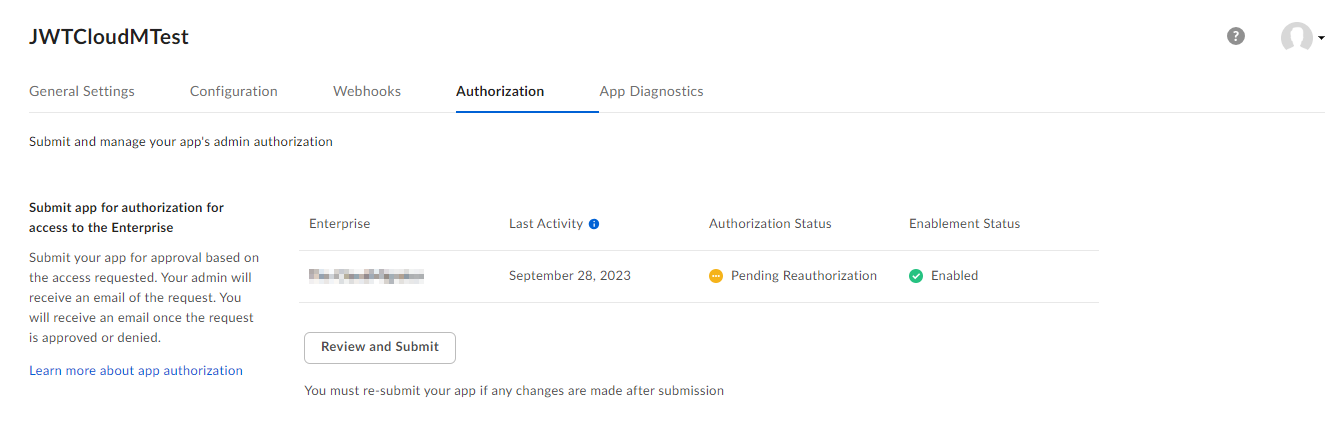Click the blurred enterprise name entry
1342x447 pixels.
(367, 276)
